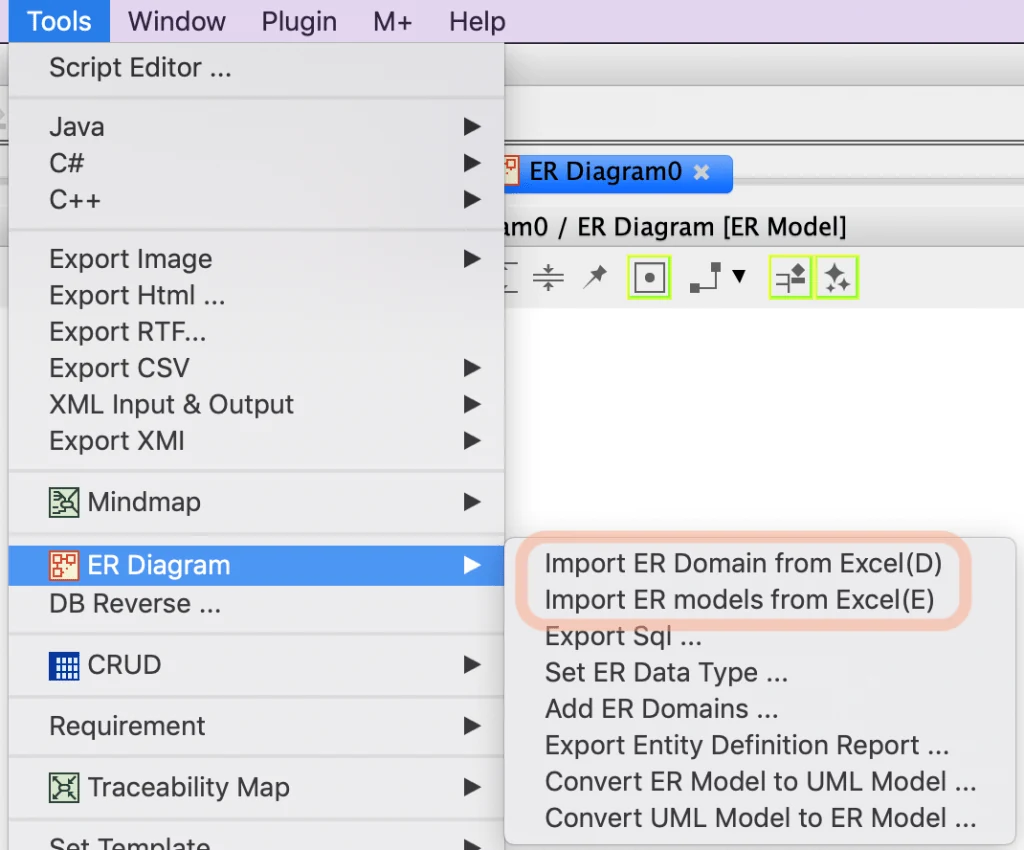The width and height of the screenshot is (1024, 850).
Task: Expand the C# submenu
Action: pos(256,163)
